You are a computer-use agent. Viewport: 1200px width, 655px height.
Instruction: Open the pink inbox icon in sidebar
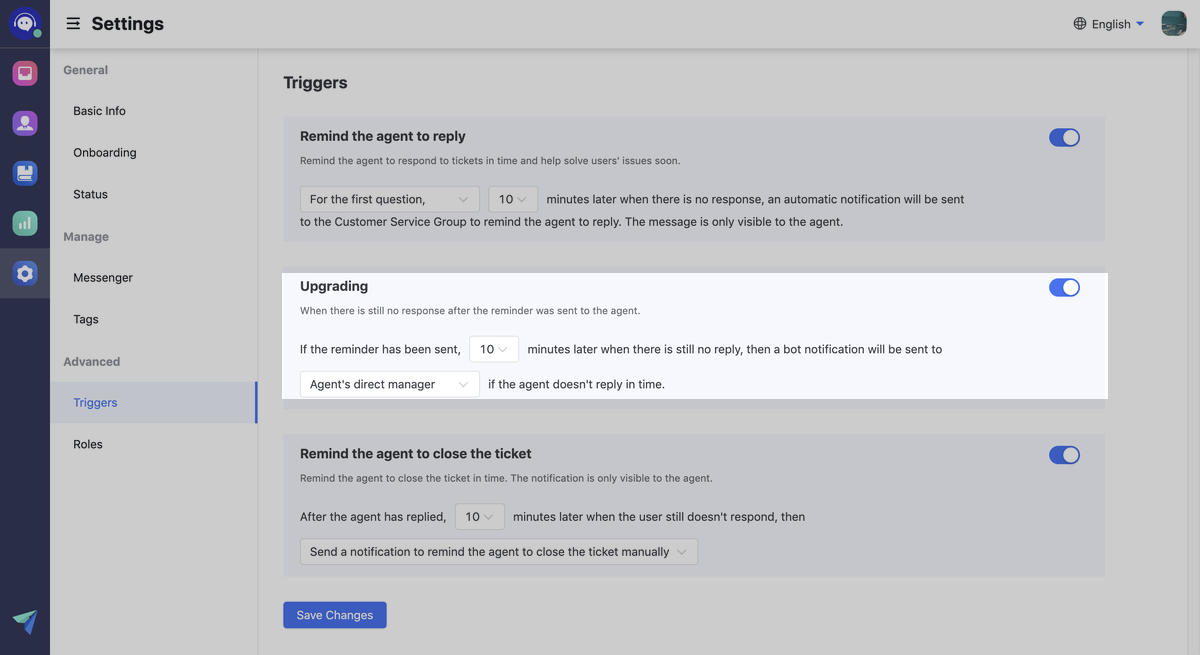click(25, 73)
